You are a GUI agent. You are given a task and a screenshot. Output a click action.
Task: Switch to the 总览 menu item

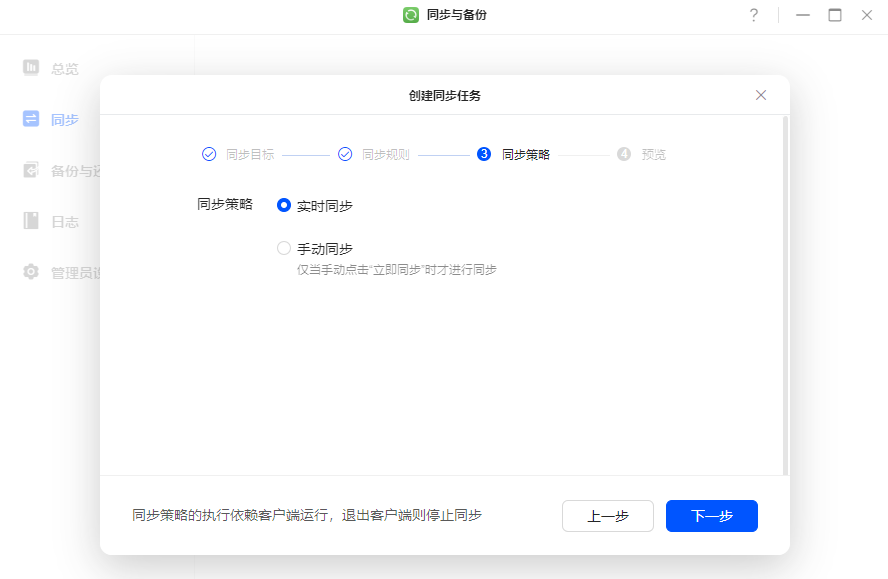[x=65, y=69]
